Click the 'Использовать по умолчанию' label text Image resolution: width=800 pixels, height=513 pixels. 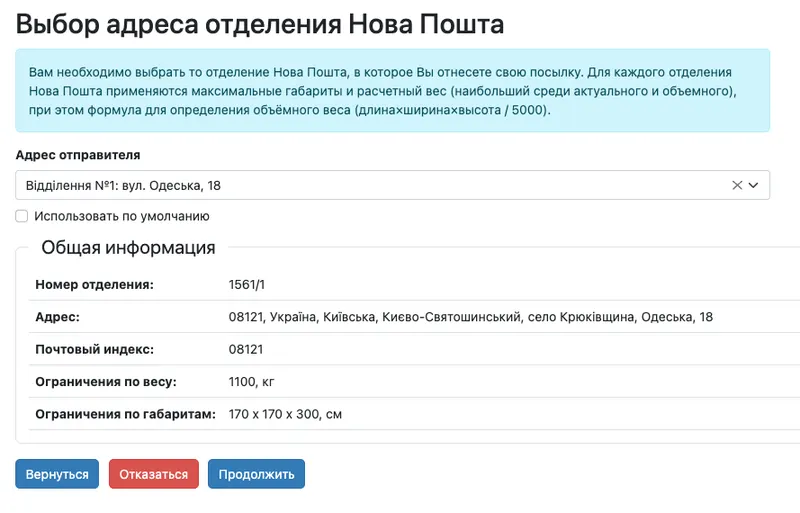(x=122, y=216)
